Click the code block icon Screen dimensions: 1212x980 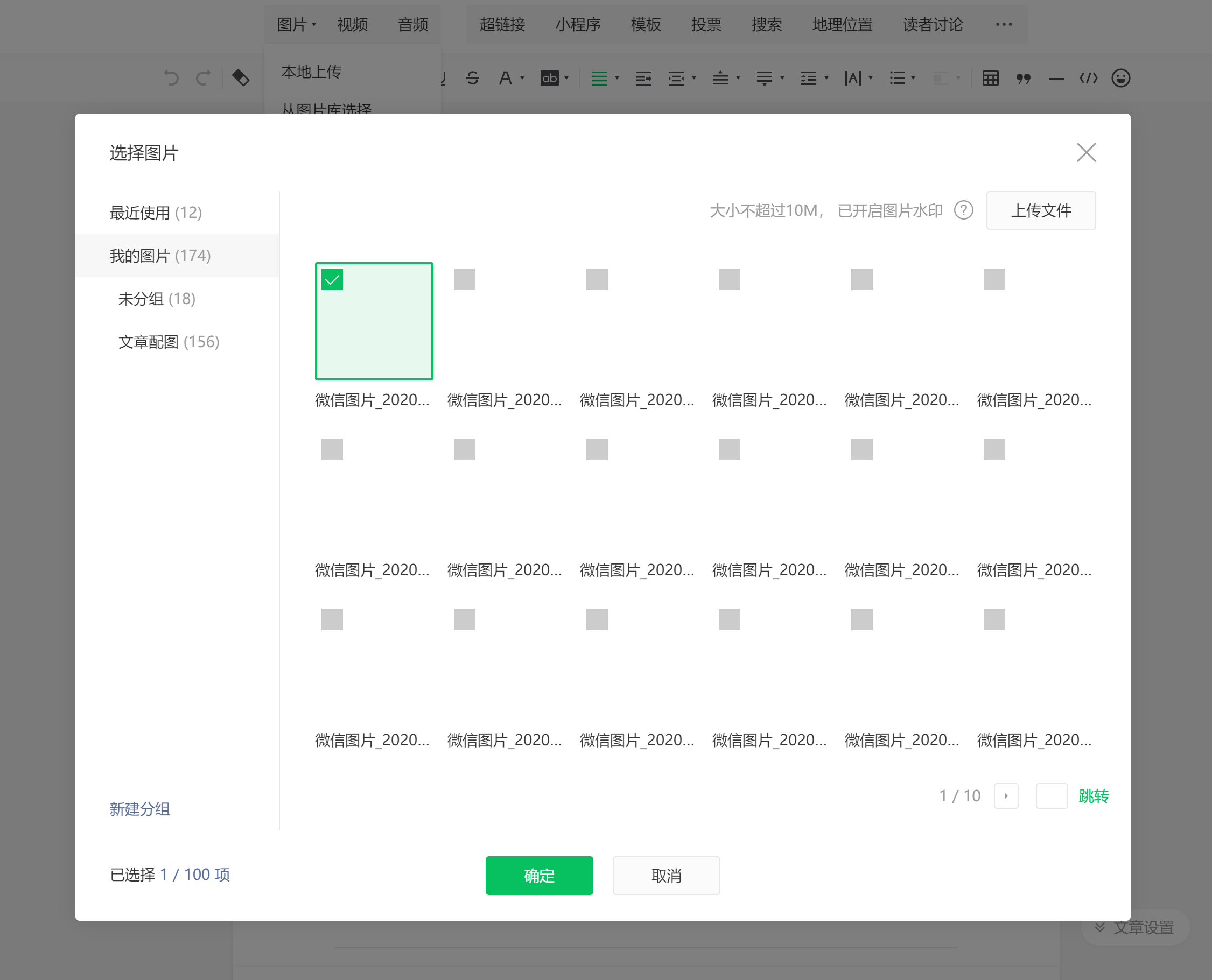[1088, 78]
